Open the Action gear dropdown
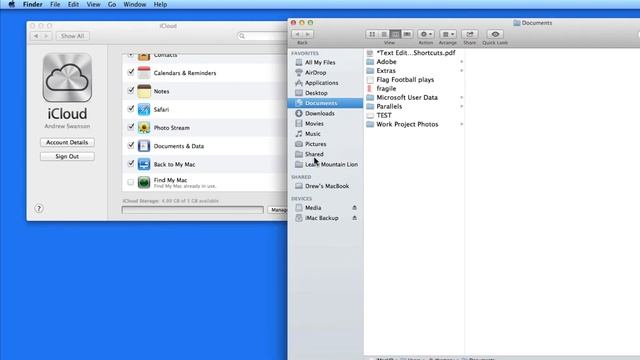The width and height of the screenshot is (640, 360). pyautogui.click(x=426, y=34)
